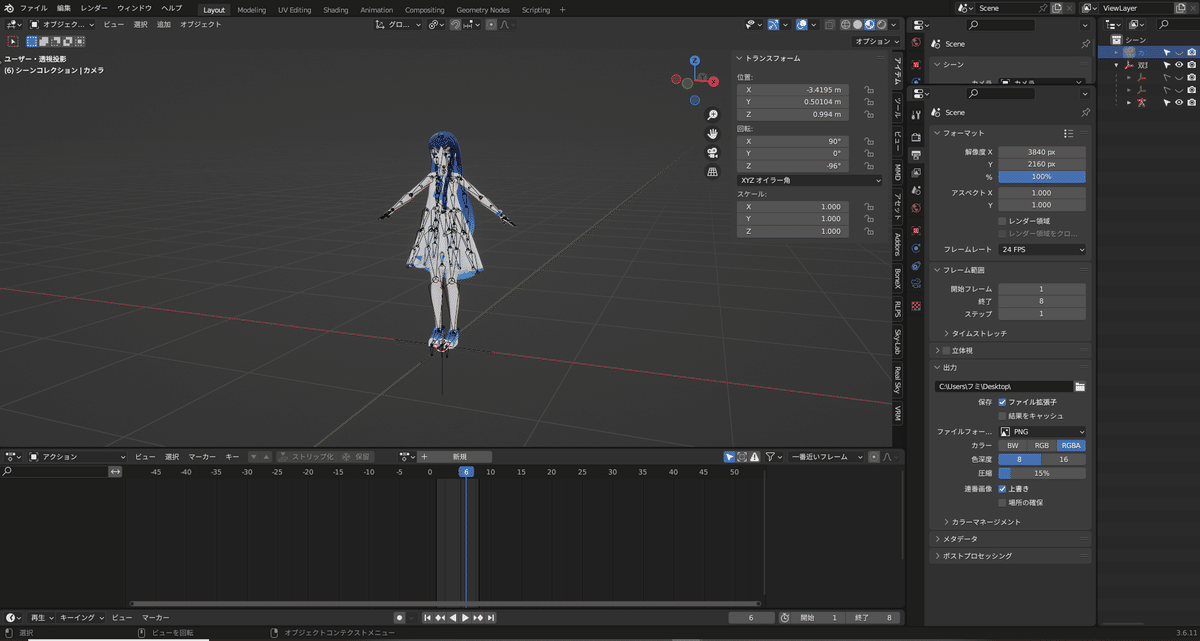
Task: Jump to next keyframe
Action: [x=477, y=618]
